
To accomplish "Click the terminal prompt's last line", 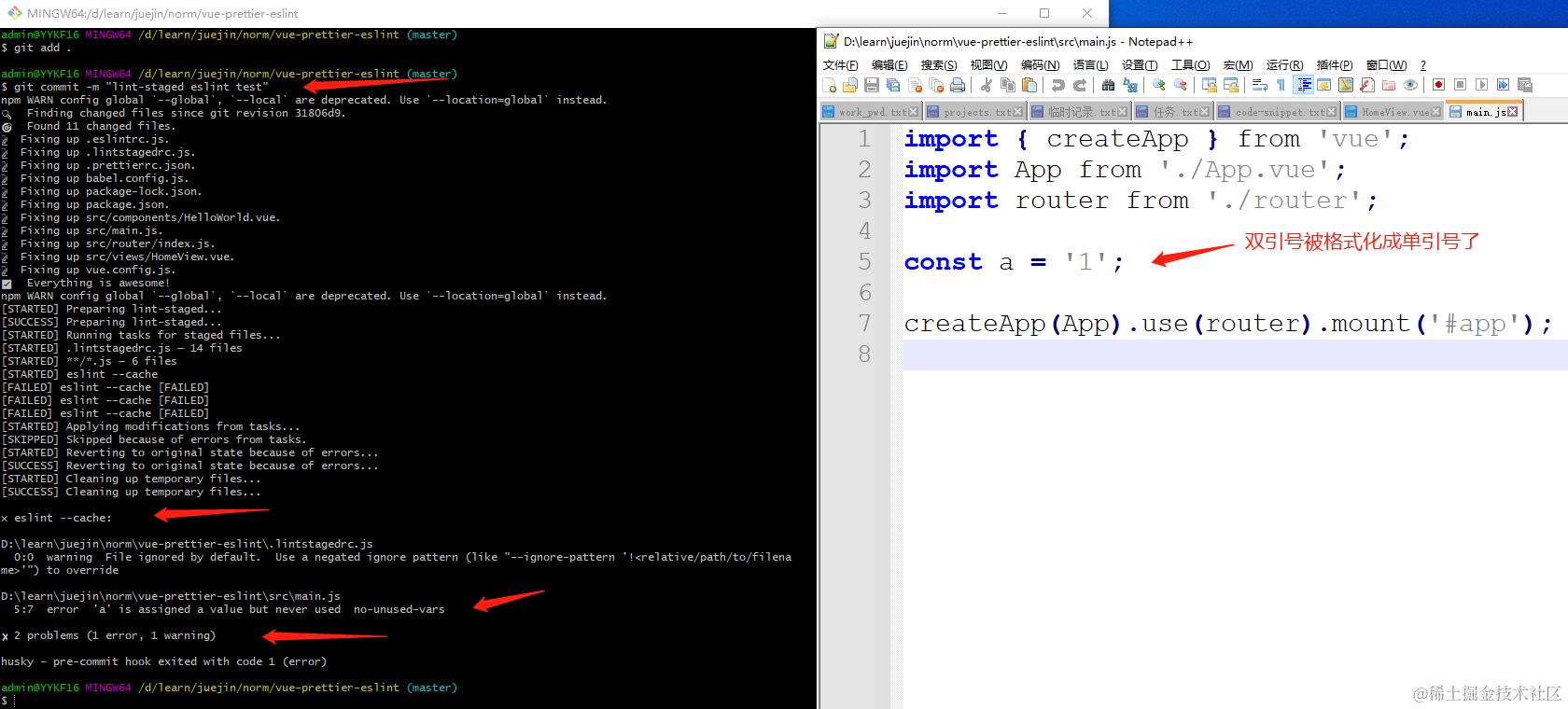I will coord(7,701).
